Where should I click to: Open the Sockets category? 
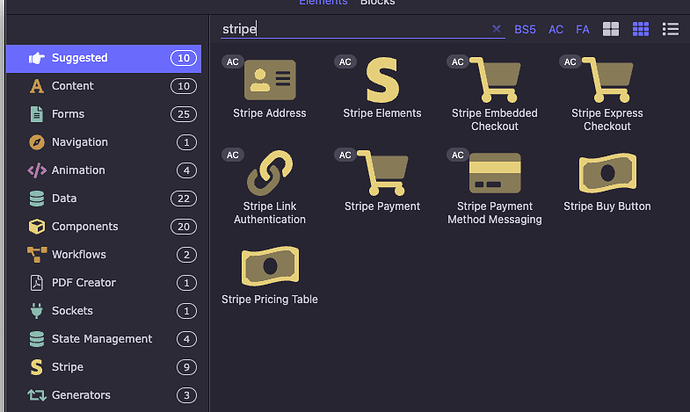pos(103,311)
